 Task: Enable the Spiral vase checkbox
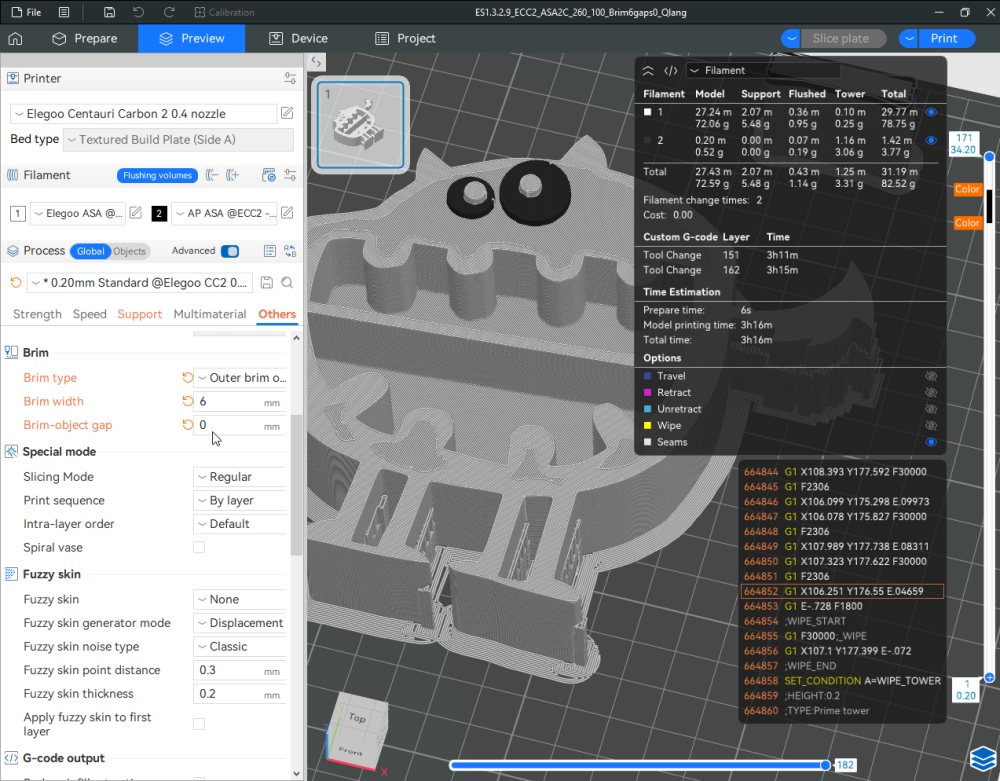pyautogui.click(x=199, y=548)
